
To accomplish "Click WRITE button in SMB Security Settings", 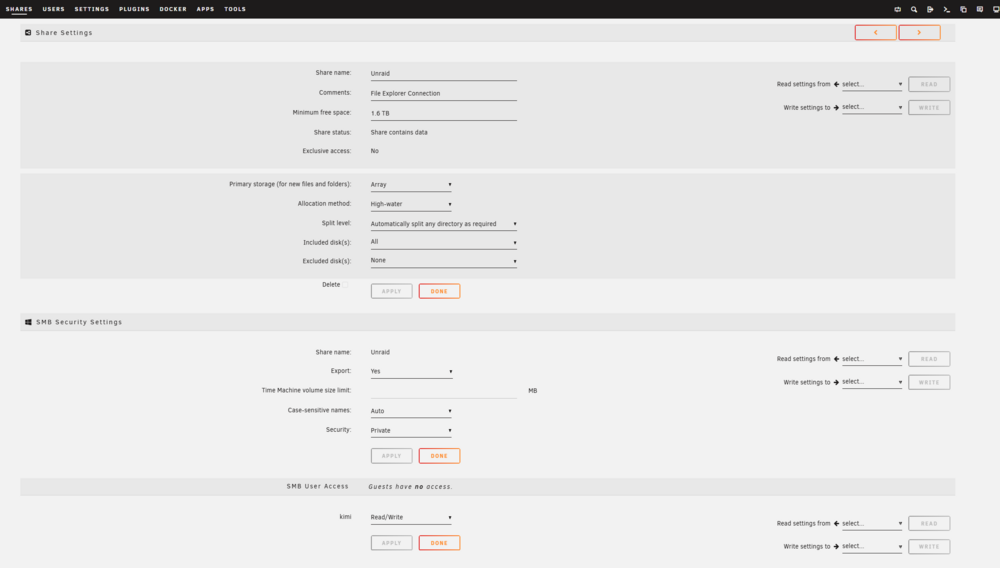I will click(x=929, y=382).
